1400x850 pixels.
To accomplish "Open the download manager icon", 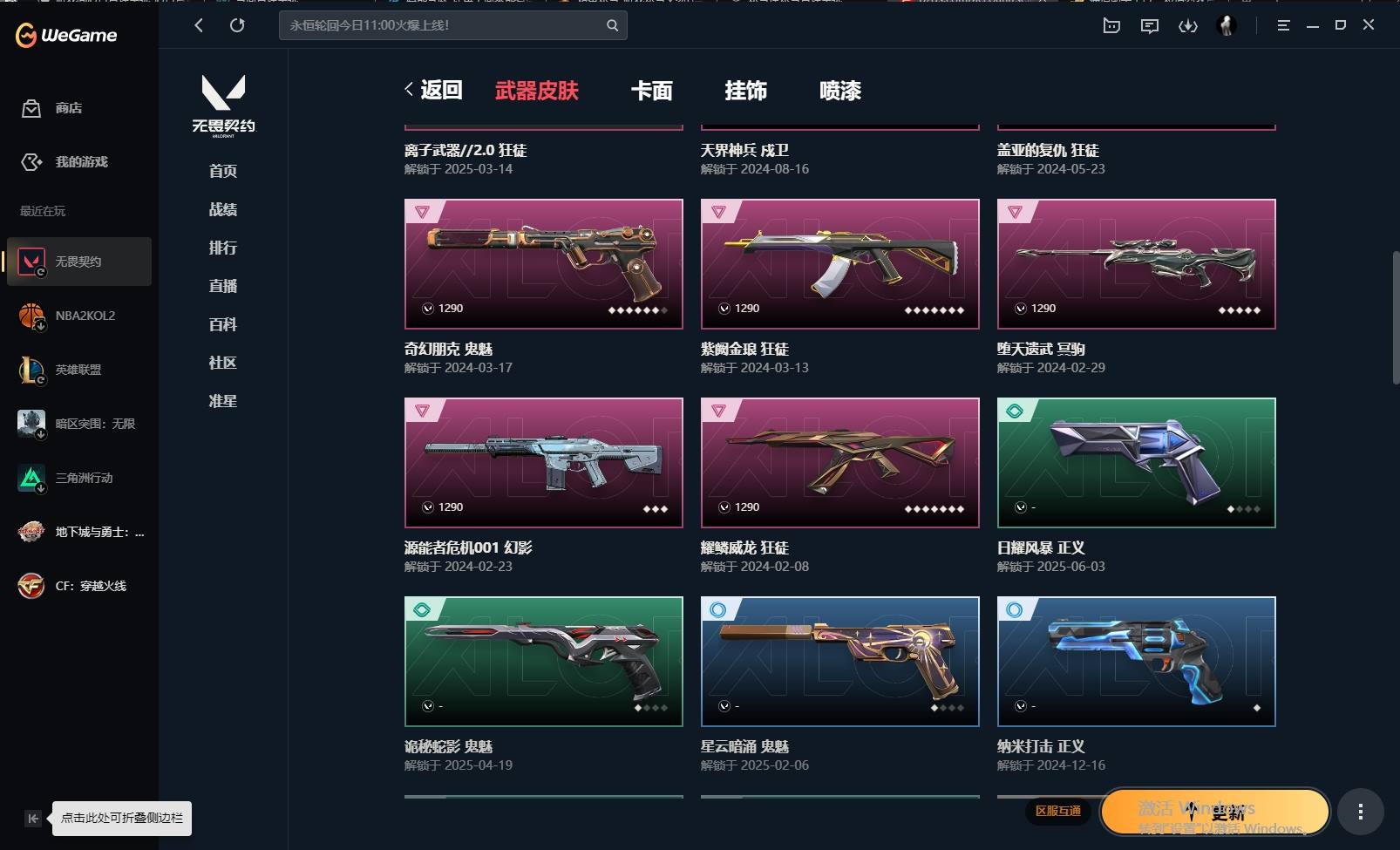I will 1187,25.
